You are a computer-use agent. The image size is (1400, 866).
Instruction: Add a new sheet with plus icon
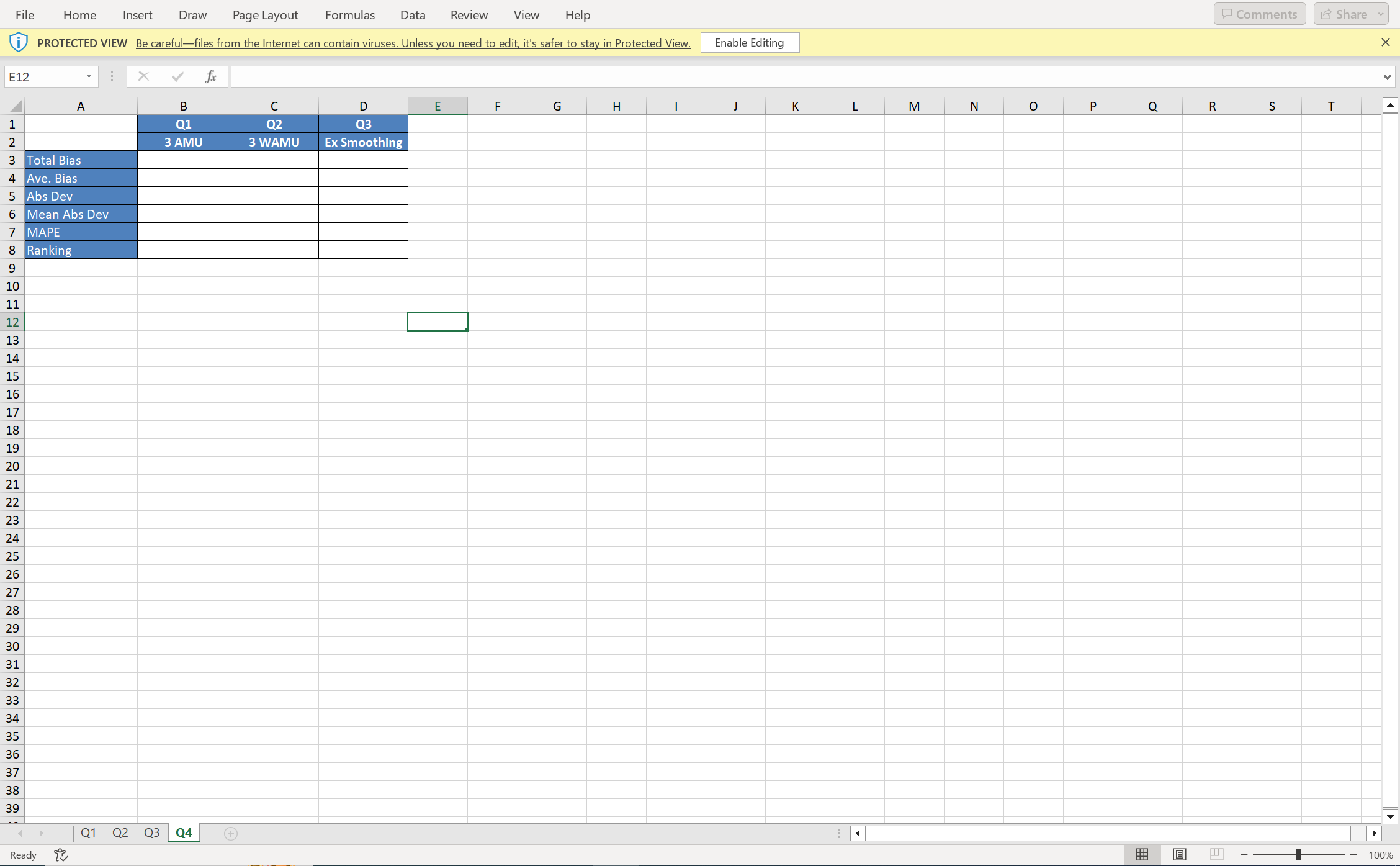pos(230,833)
